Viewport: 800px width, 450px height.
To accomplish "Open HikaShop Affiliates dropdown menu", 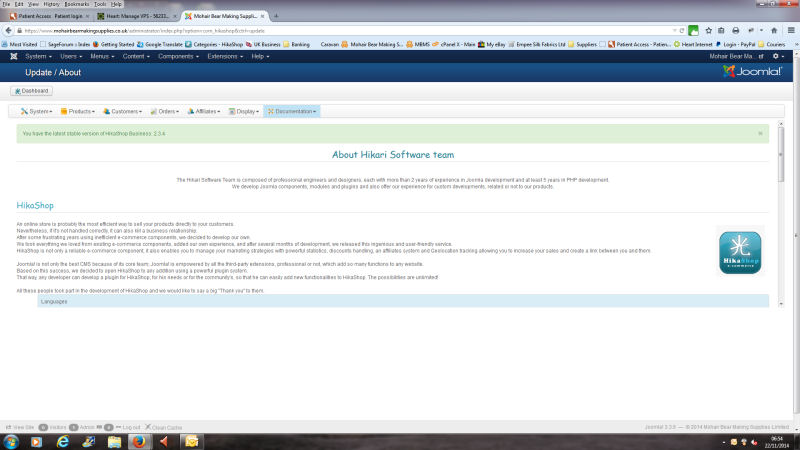I will 204,111.
